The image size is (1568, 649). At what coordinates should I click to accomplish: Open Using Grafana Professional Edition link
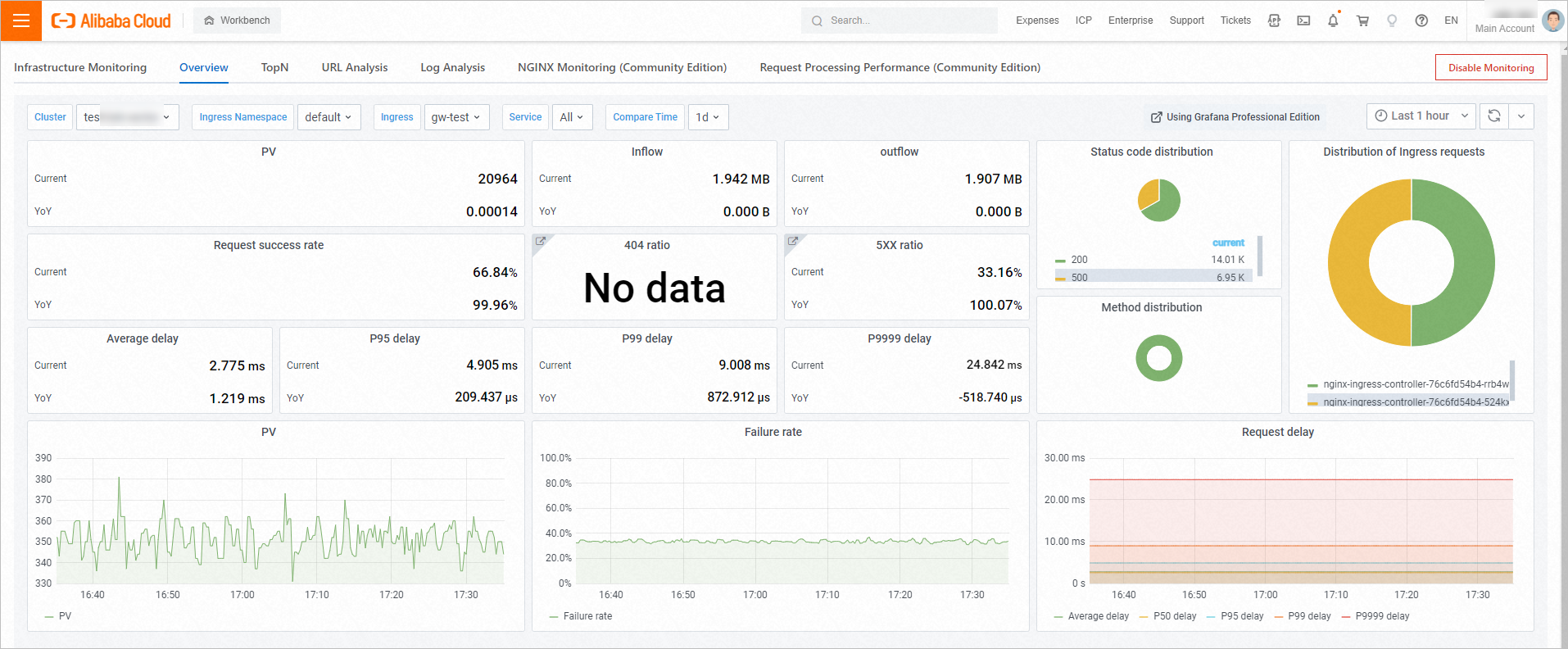1235,117
